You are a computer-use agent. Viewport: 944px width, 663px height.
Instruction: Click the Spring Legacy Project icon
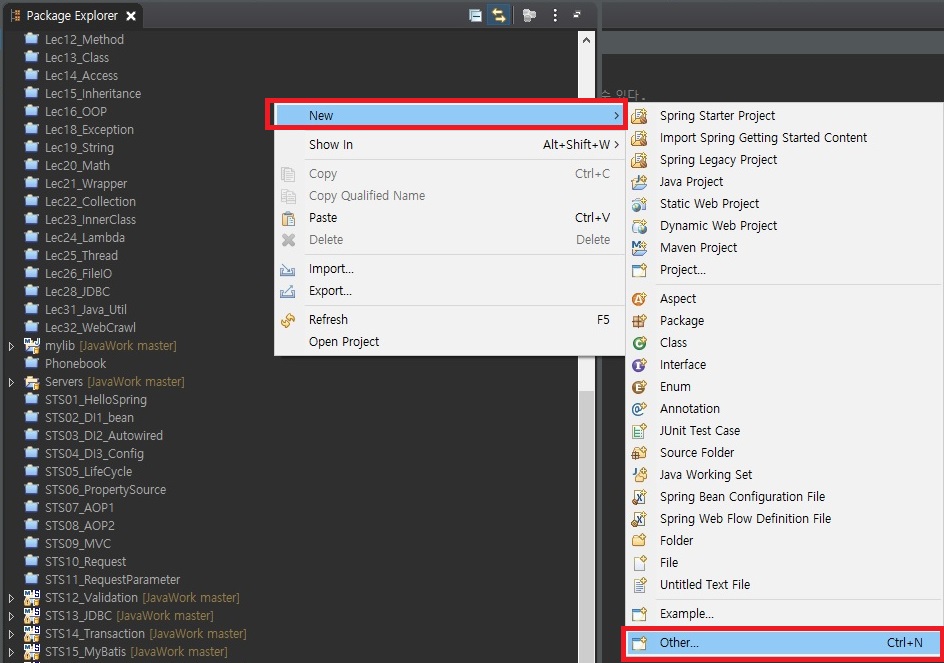tap(639, 160)
